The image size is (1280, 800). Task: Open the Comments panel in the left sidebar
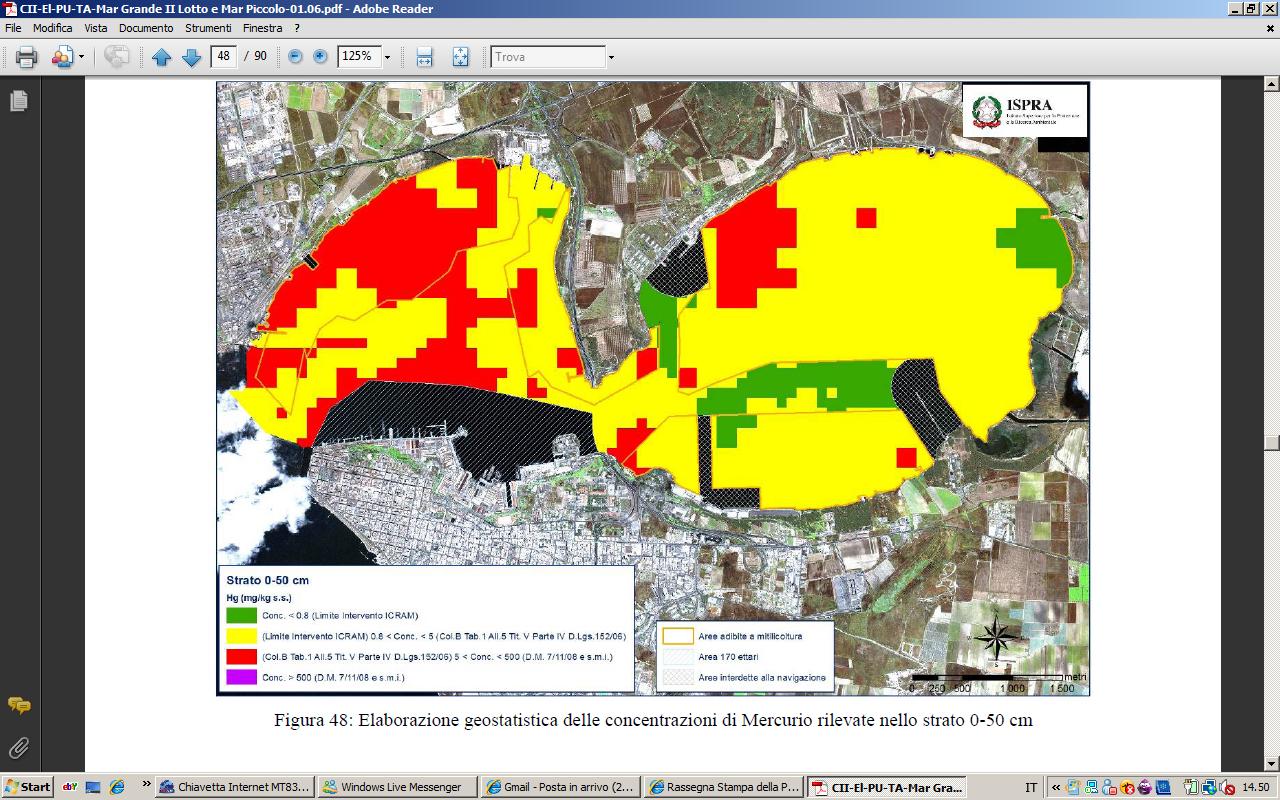tap(18, 705)
